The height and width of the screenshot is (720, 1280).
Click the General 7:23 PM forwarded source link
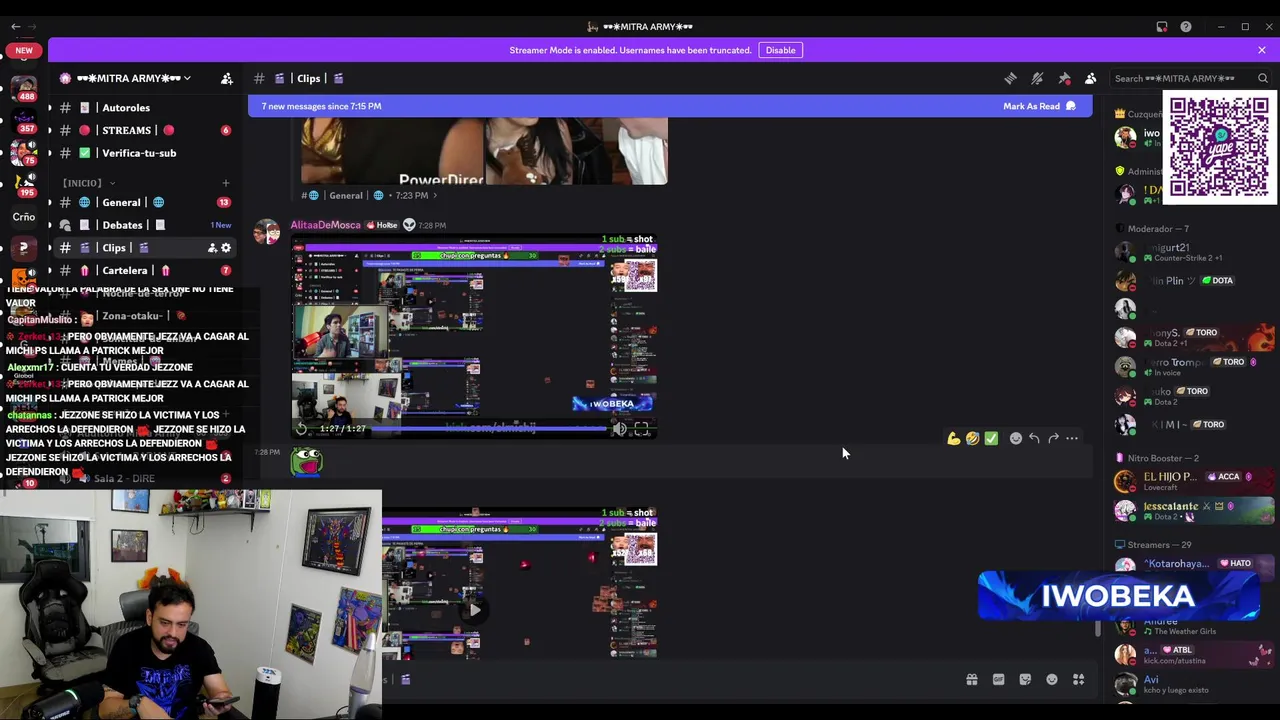pos(371,196)
